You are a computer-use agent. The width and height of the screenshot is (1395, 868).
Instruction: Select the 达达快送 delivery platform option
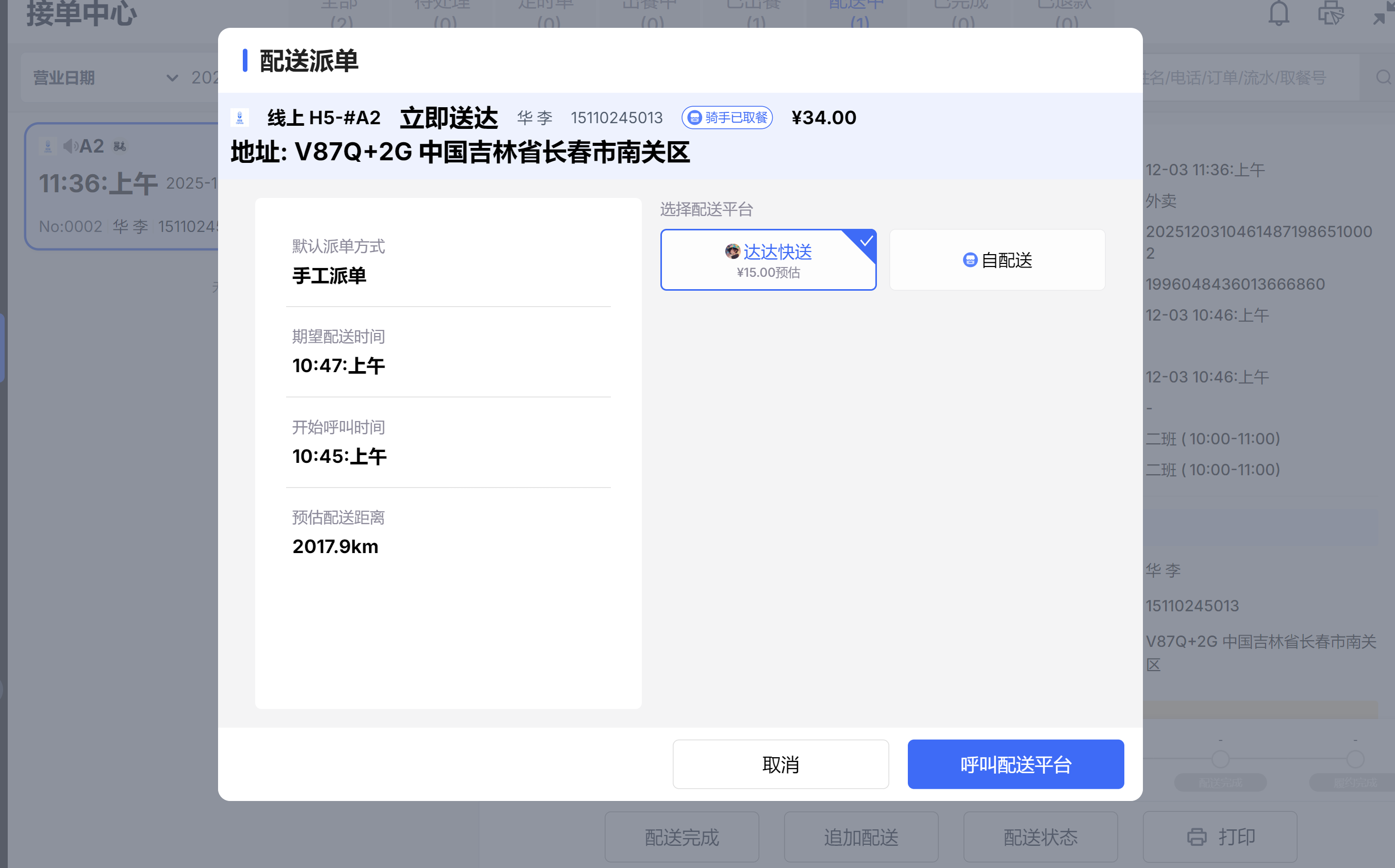768,260
